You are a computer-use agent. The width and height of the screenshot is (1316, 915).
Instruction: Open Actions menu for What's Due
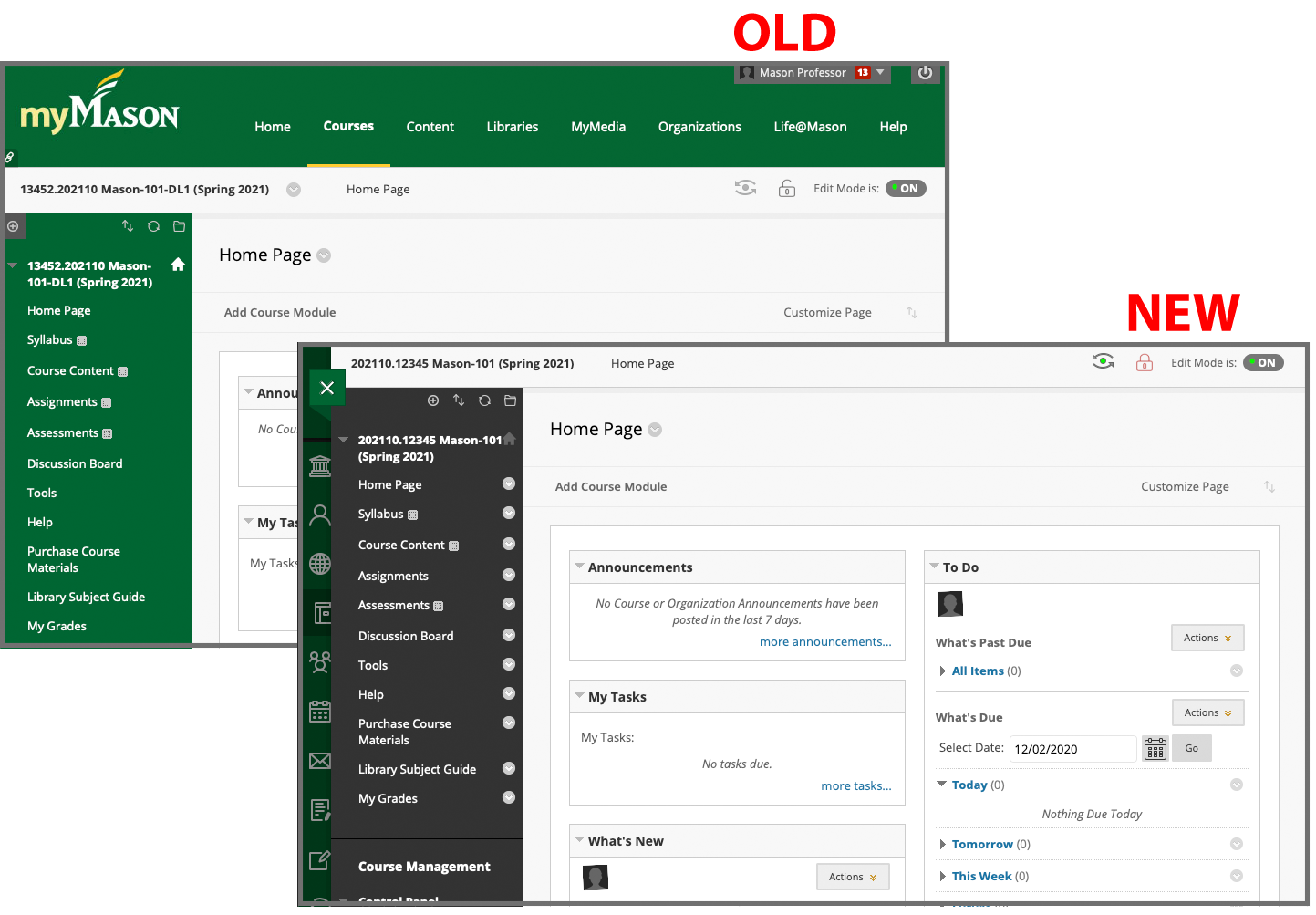point(1208,712)
